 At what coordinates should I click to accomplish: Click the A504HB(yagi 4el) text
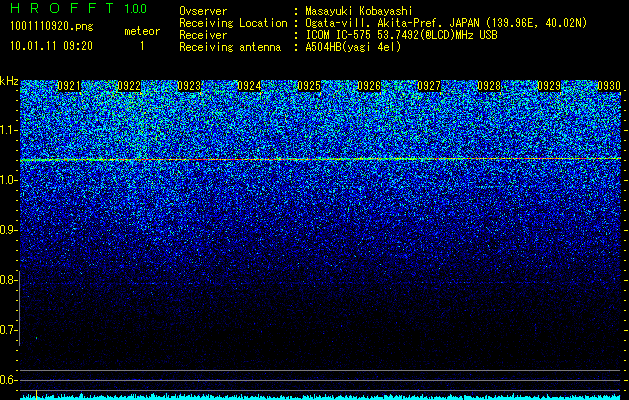coord(353,47)
